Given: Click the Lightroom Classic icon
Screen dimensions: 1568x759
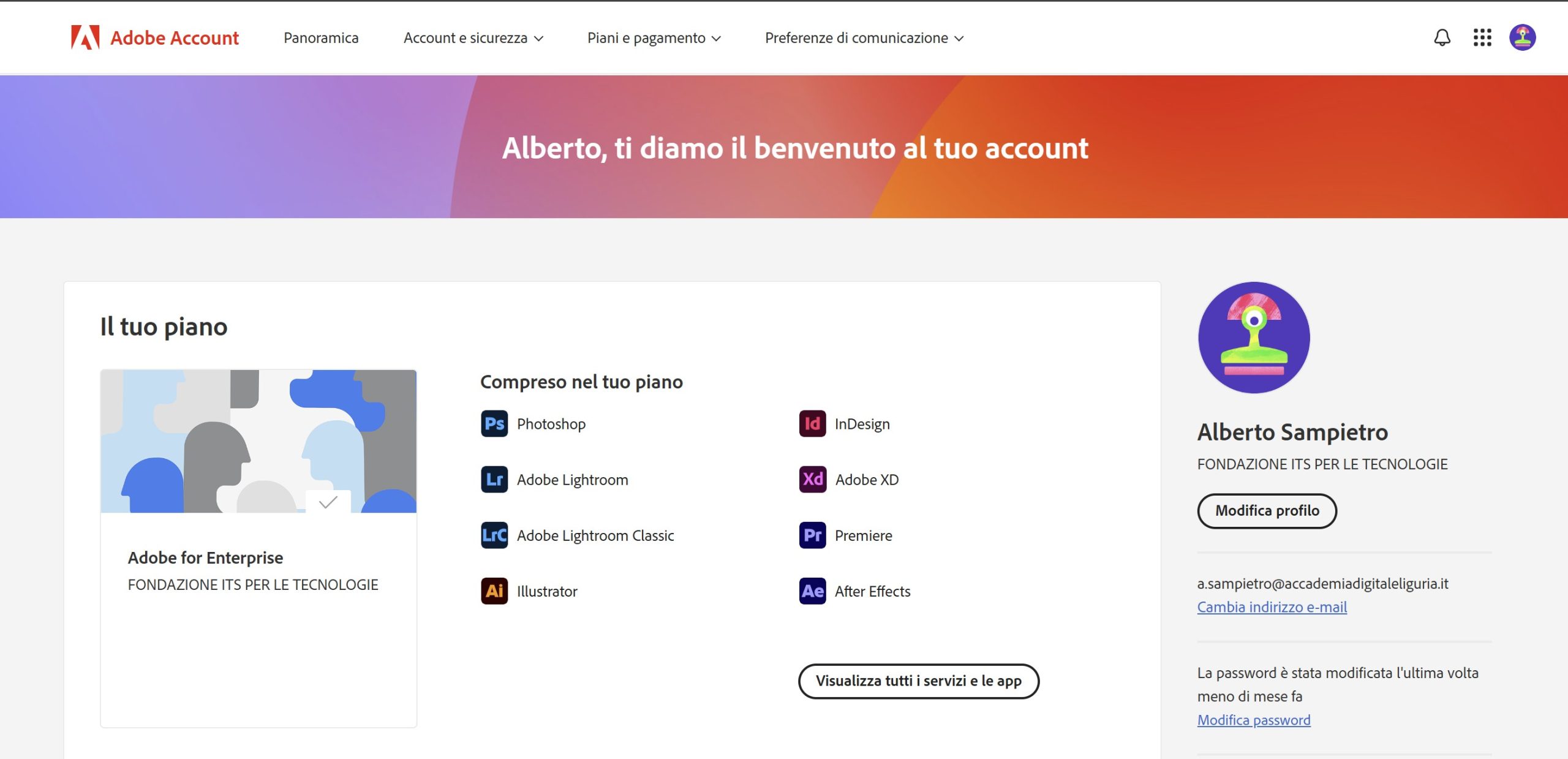Looking at the screenshot, I should tap(494, 535).
